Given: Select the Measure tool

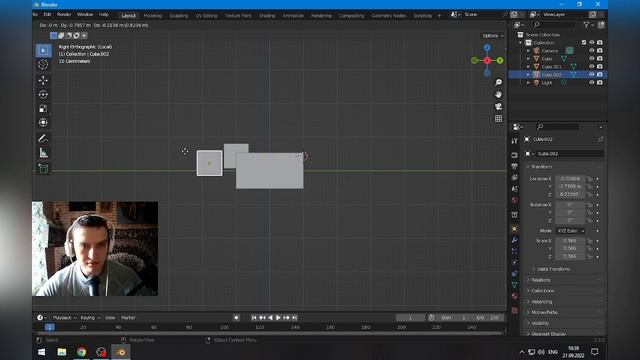Looking at the screenshot, I should (x=43, y=153).
